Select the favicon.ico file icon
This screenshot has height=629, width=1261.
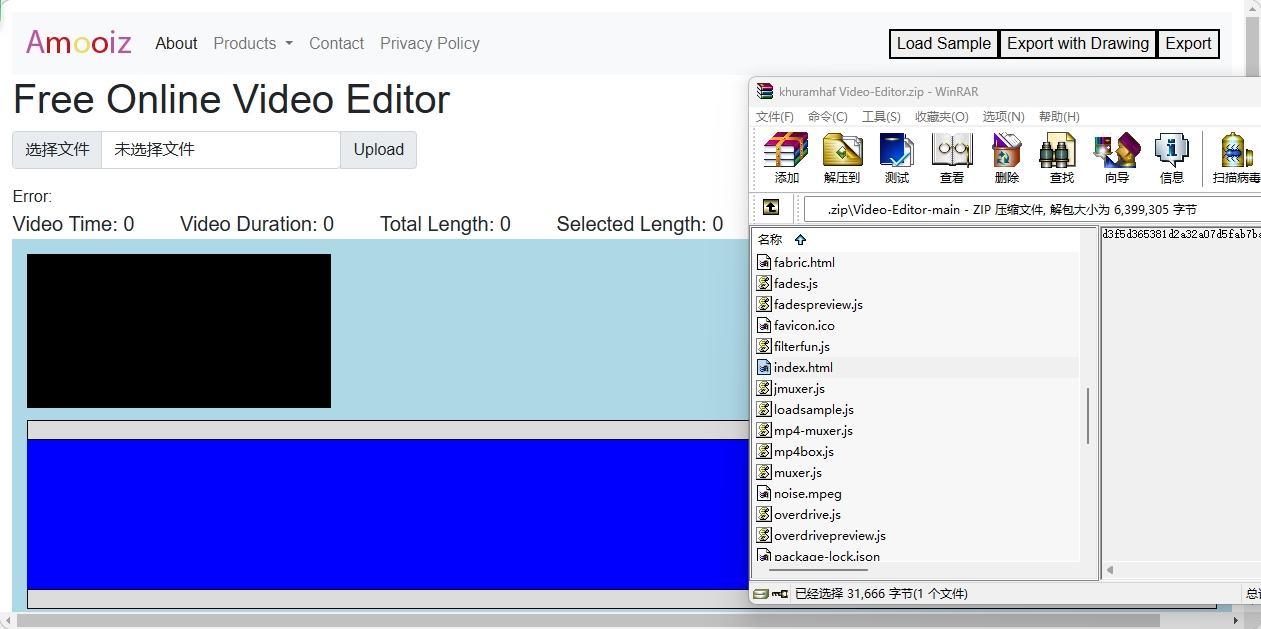(764, 325)
